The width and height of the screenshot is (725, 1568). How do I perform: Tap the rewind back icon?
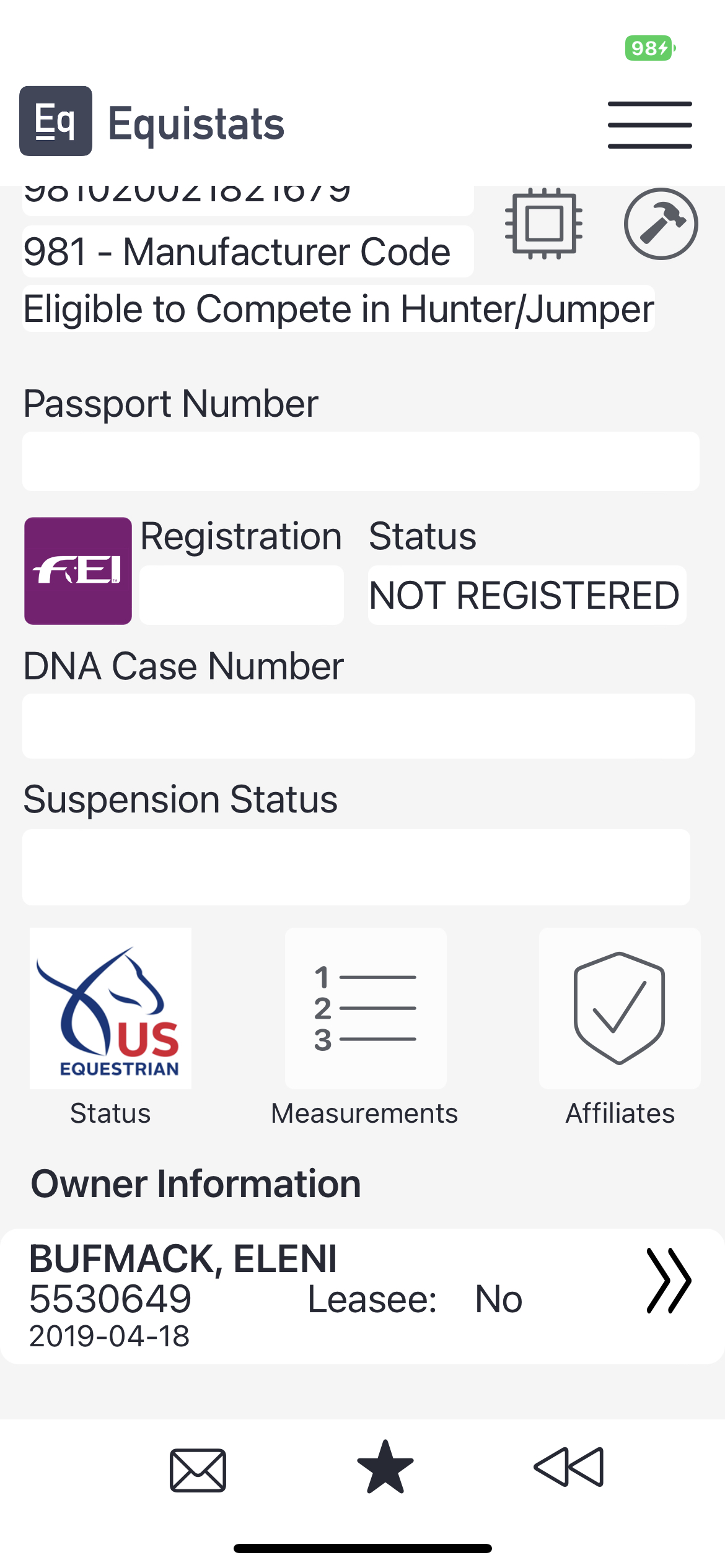(x=569, y=1467)
